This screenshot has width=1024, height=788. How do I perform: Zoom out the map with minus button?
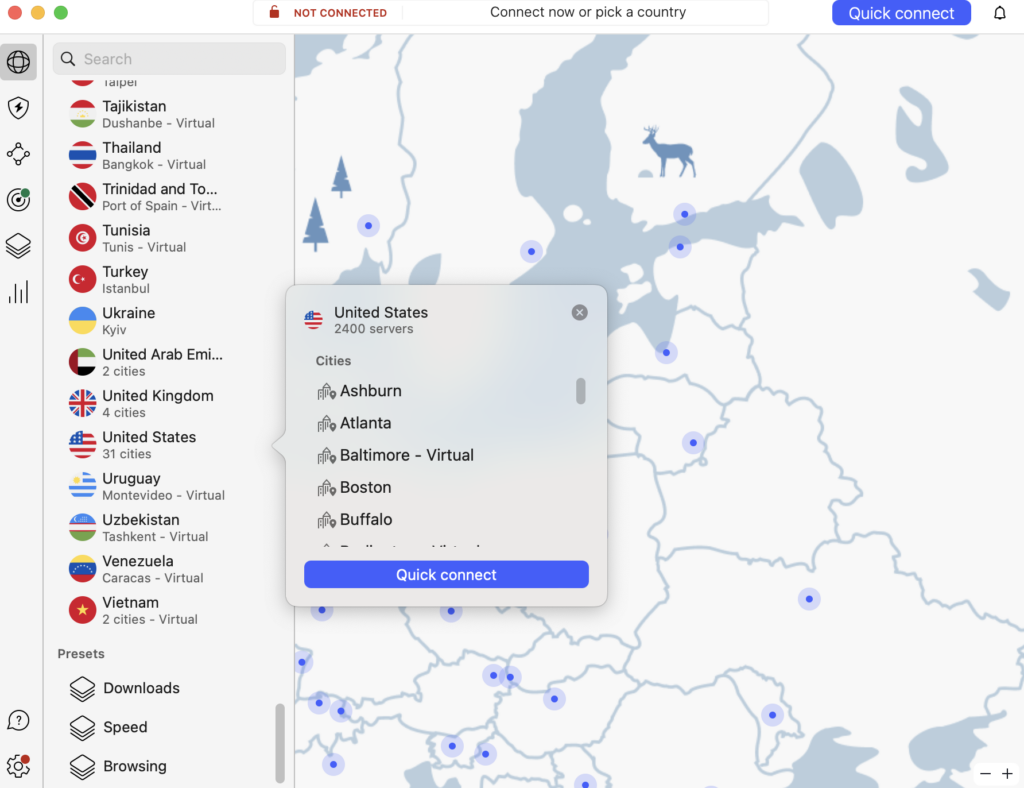coord(985,774)
